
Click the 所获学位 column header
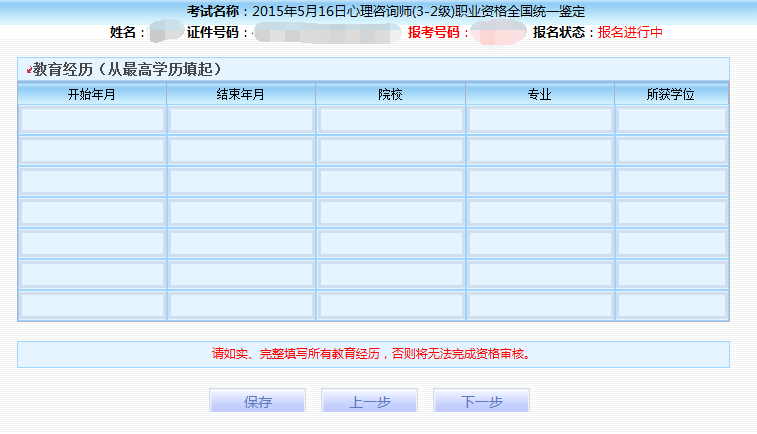tap(671, 95)
